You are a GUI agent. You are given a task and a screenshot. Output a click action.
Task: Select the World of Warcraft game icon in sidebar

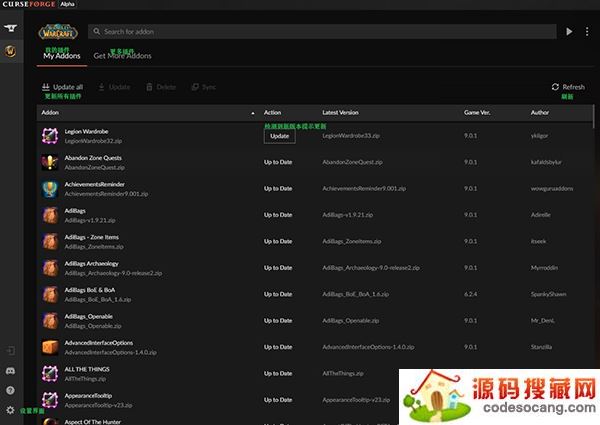coord(11,52)
